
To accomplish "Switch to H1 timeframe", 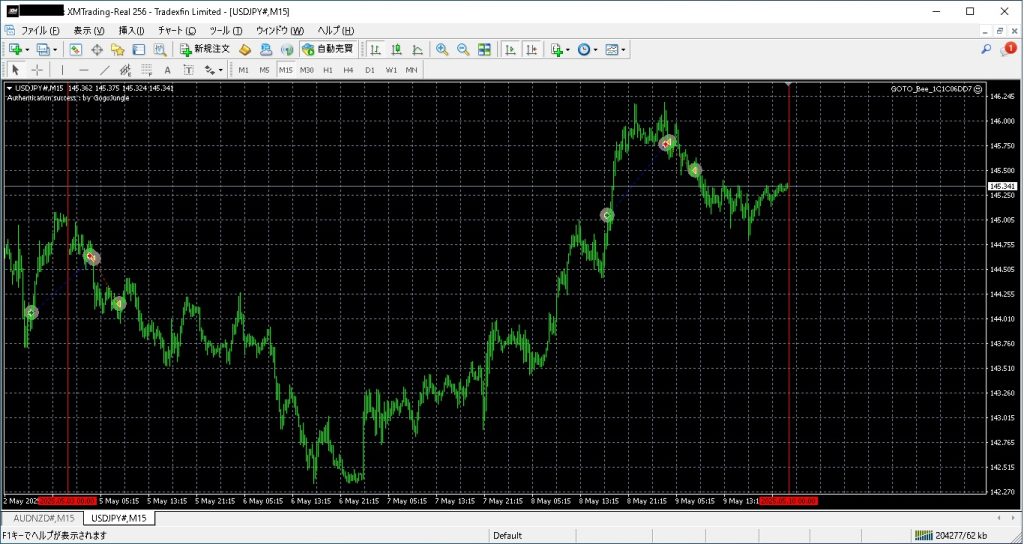I will click(328, 70).
